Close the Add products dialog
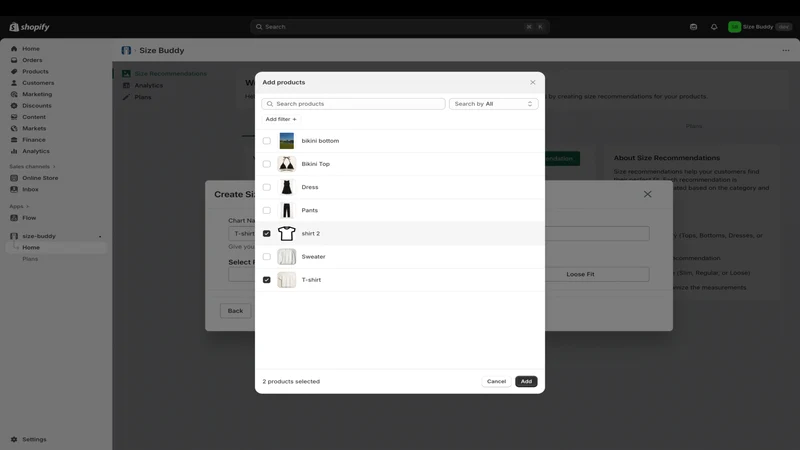 [533, 82]
